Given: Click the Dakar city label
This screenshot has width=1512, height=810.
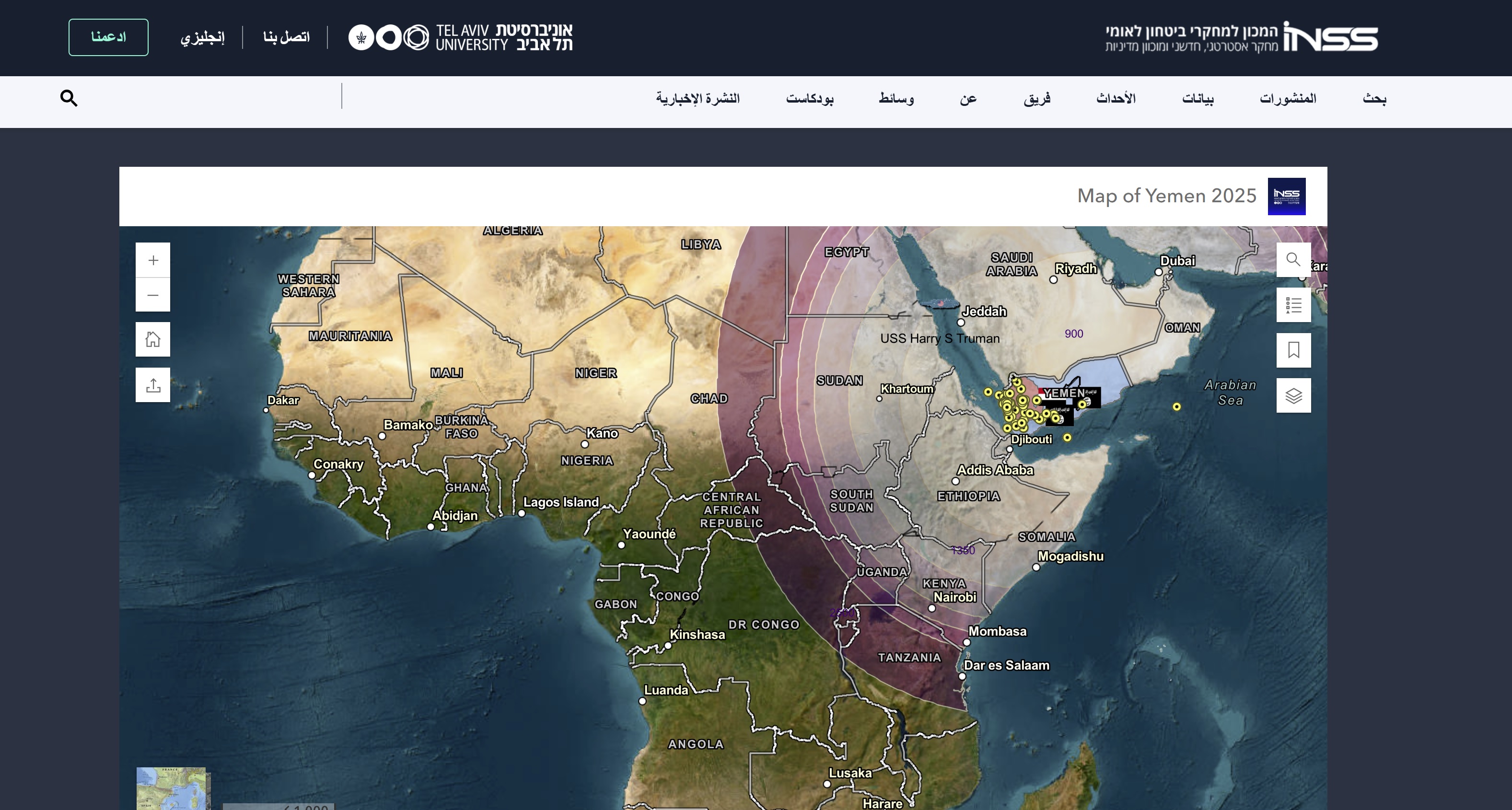Looking at the screenshot, I should 283,401.
